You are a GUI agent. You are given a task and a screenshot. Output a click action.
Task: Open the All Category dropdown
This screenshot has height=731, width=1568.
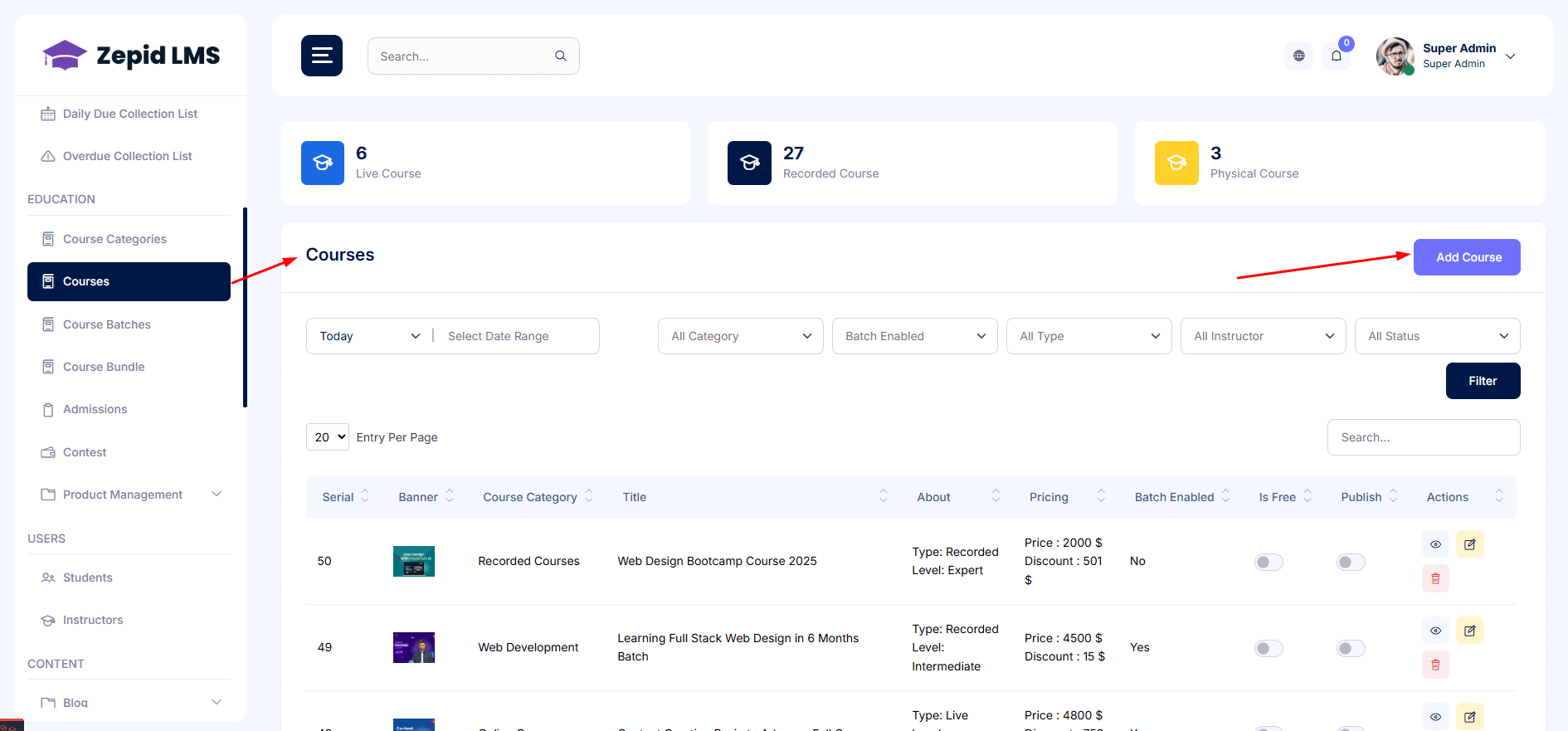tap(741, 336)
